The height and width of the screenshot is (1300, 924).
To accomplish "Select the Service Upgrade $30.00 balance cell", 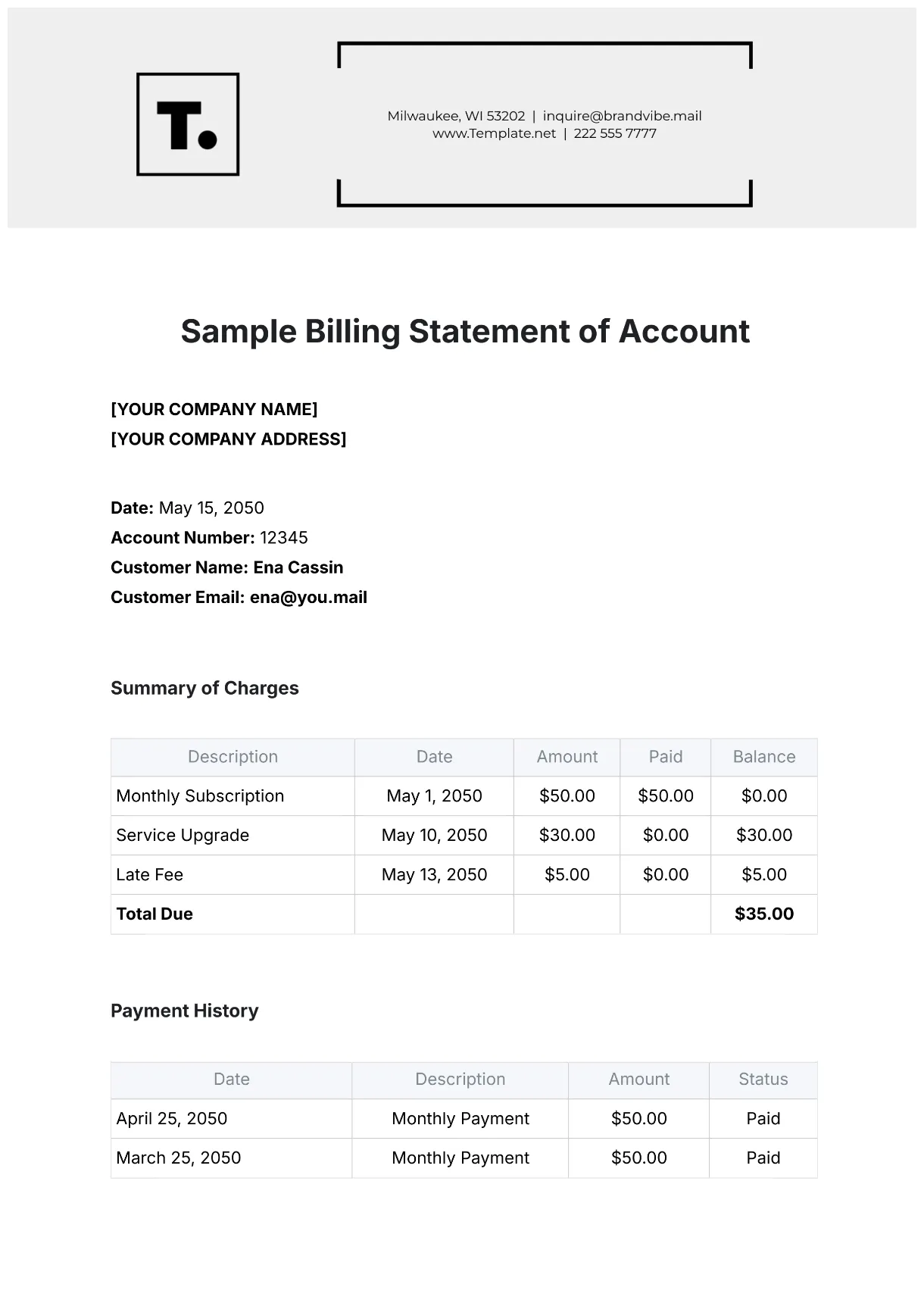I will tap(763, 836).
